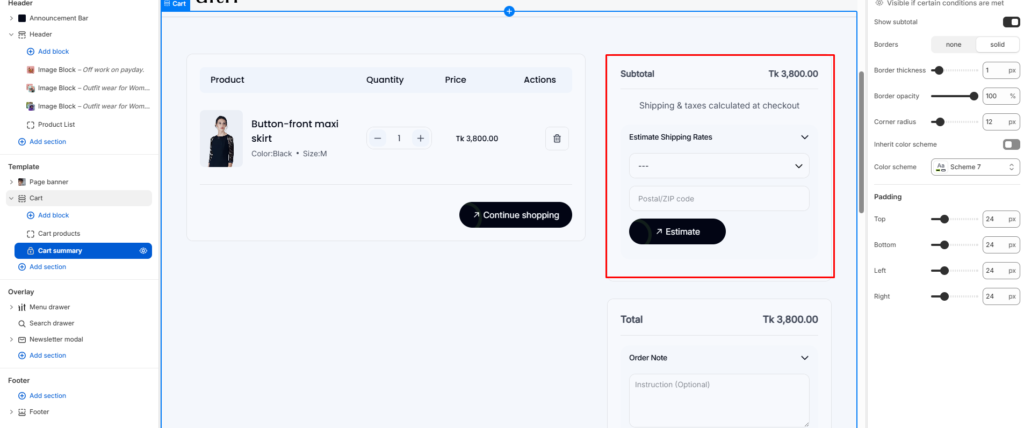
Task: Select the Cart products block
Action: click(59, 233)
